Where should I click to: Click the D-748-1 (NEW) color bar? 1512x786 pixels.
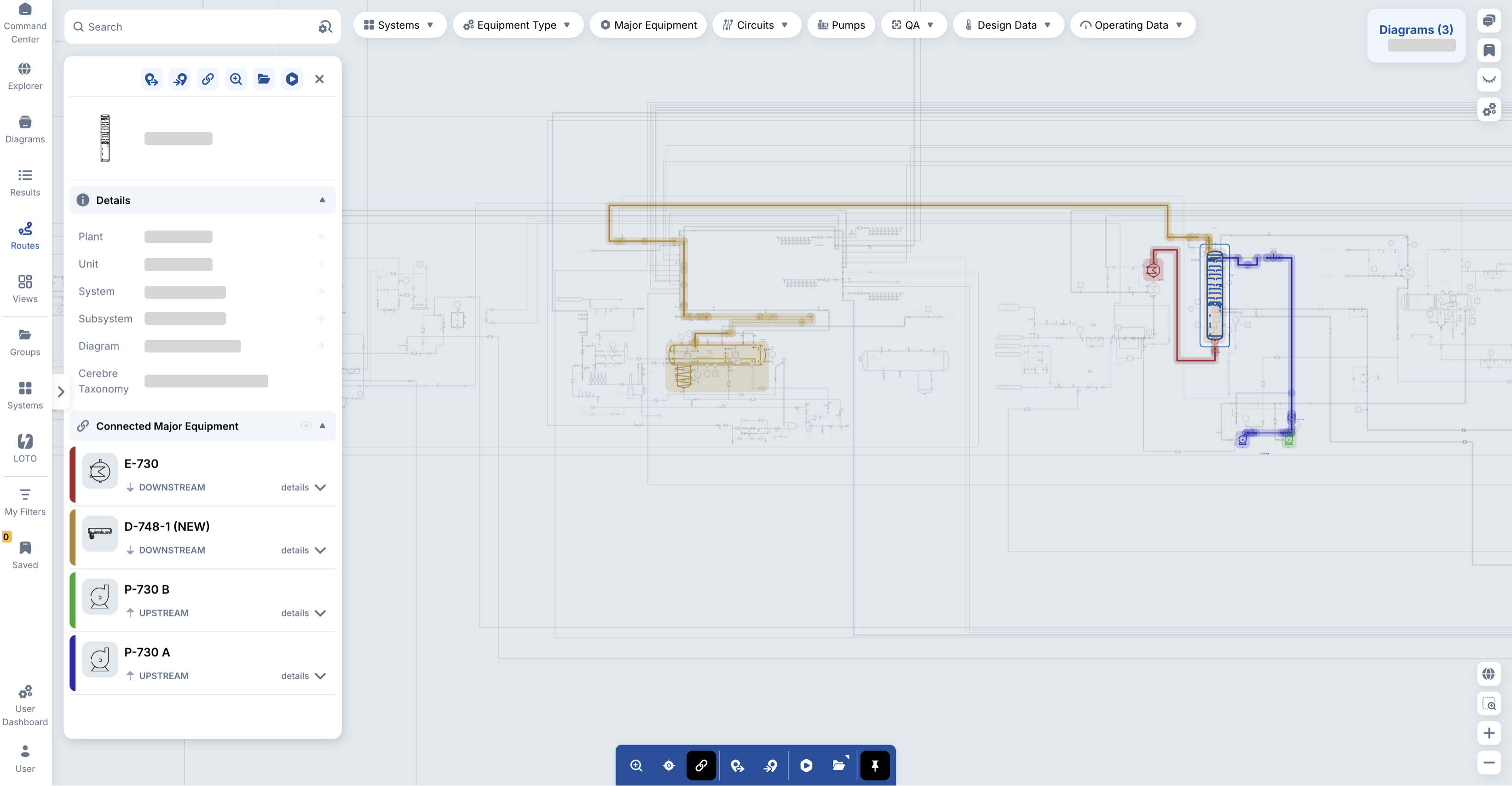coord(73,537)
